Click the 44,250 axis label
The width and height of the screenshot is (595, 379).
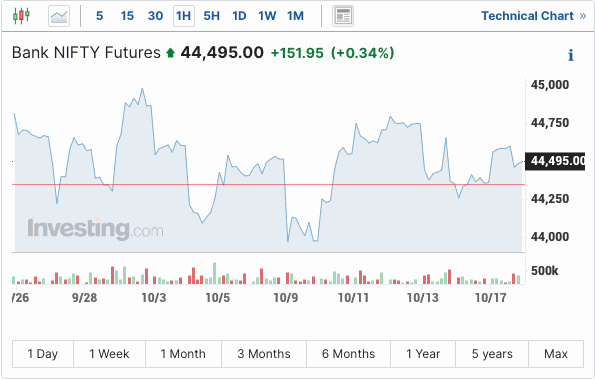[550, 199]
